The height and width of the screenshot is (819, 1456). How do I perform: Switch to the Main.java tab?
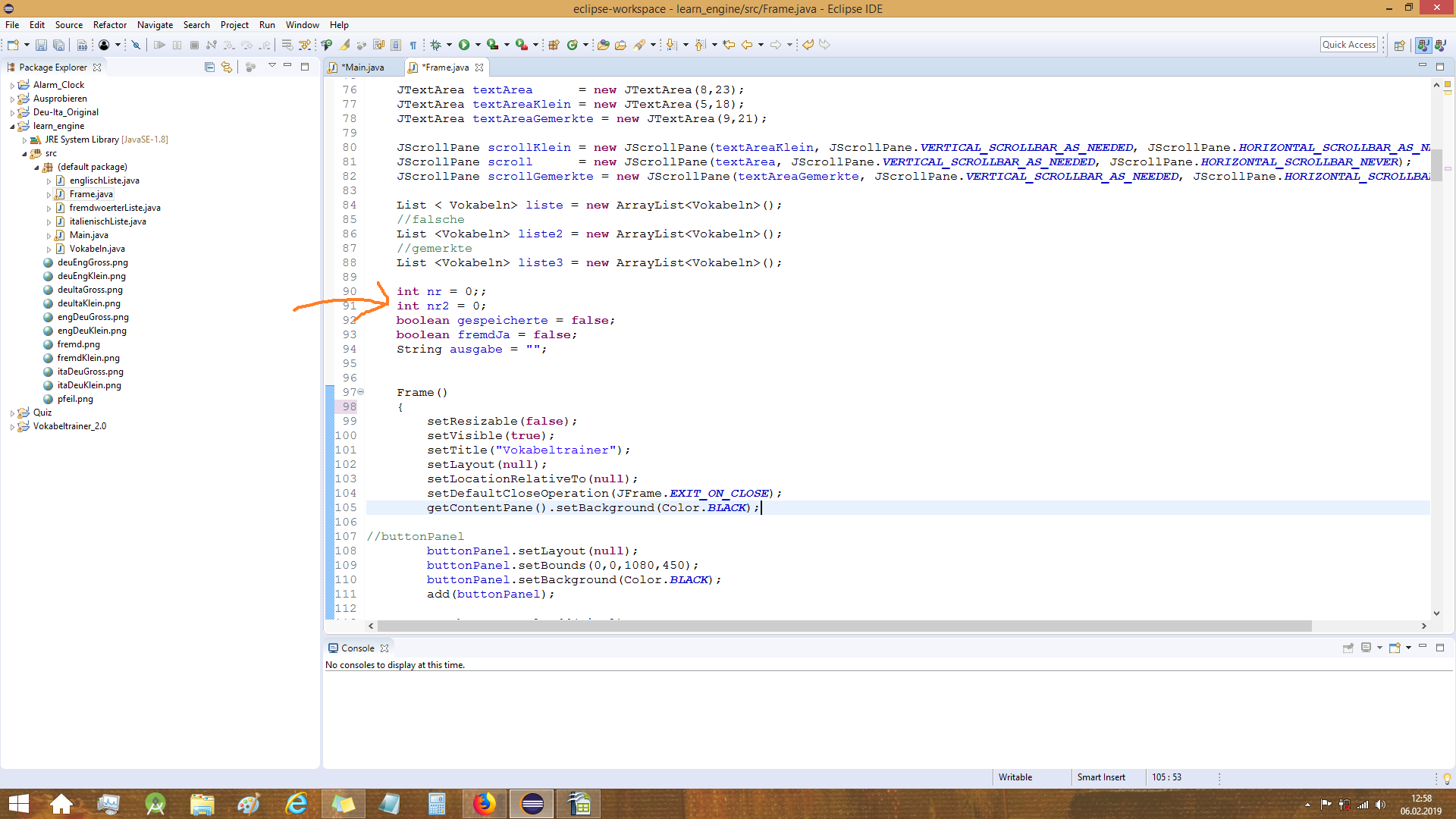pyautogui.click(x=362, y=67)
